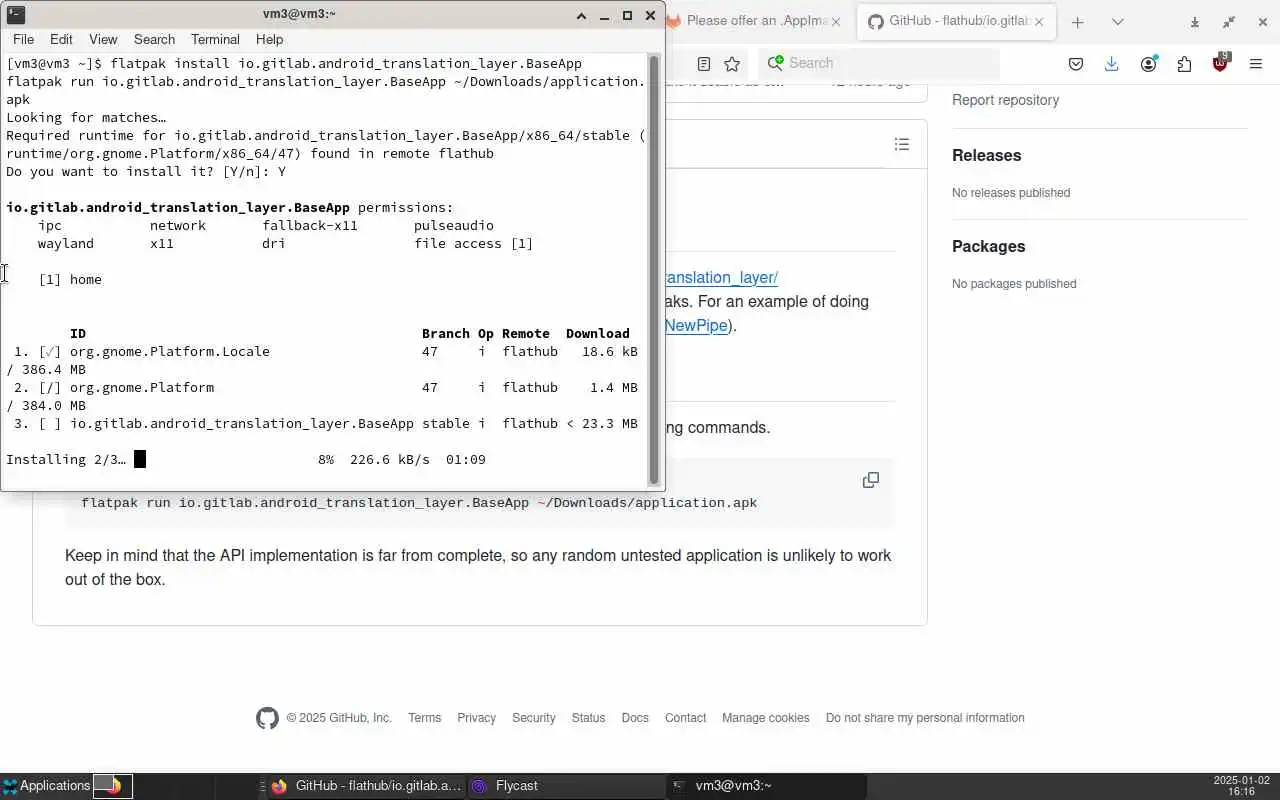Screen dimensions: 1280x800
Task: Open the Applications menu in the taskbar
Action: pyautogui.click(x=46, y=786)
